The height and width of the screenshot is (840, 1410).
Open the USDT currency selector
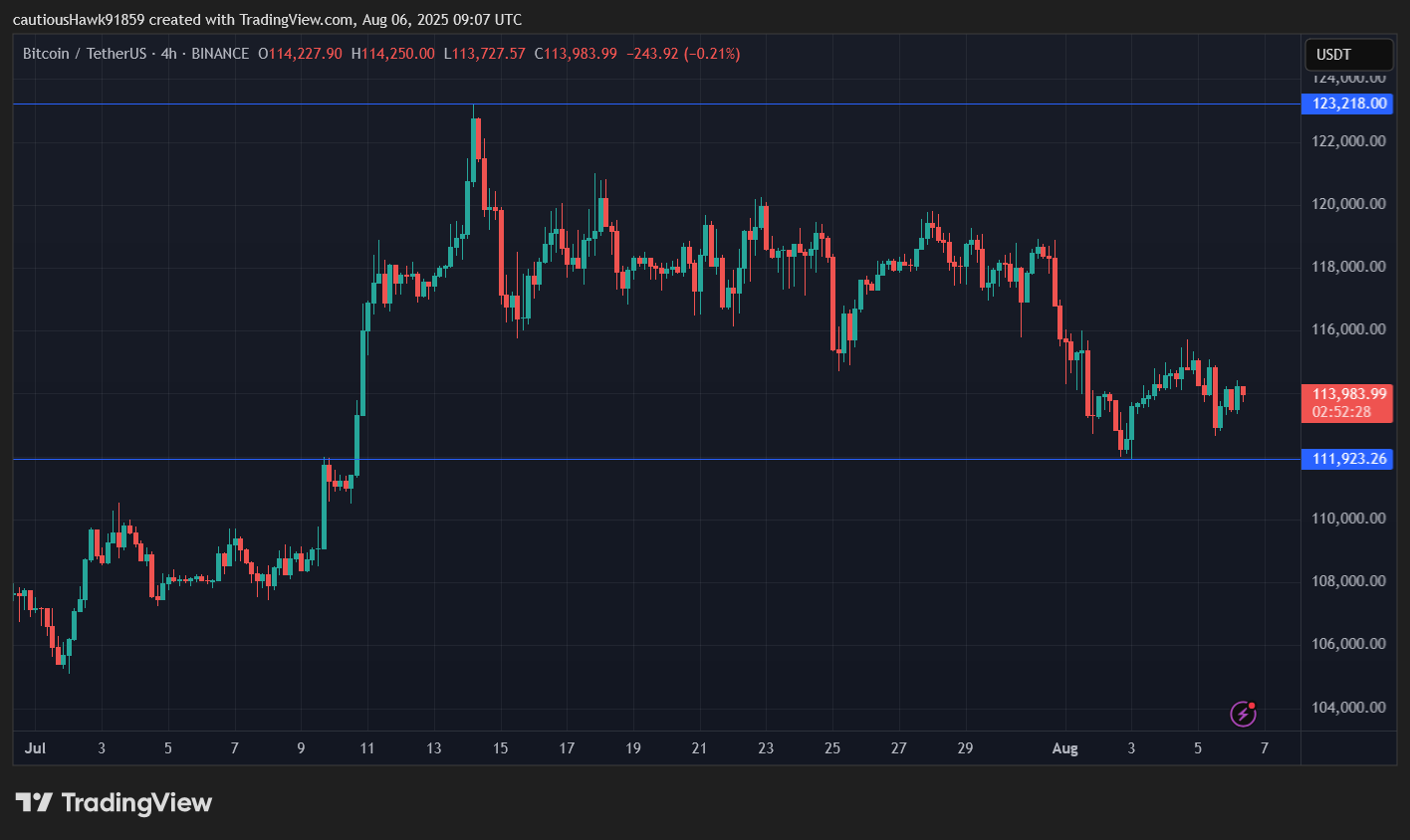pyautogui.click(x=1348, y=54)
